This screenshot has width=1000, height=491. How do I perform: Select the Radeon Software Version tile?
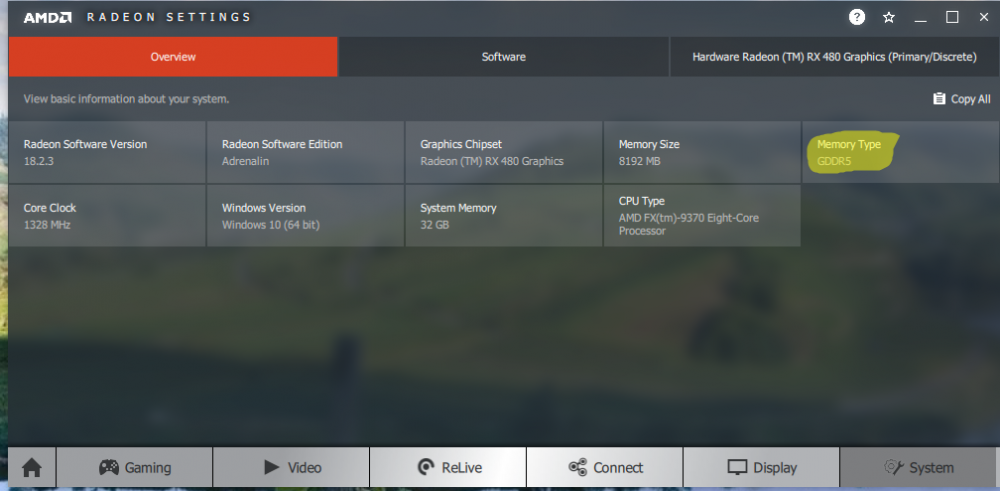pos(106,152)
